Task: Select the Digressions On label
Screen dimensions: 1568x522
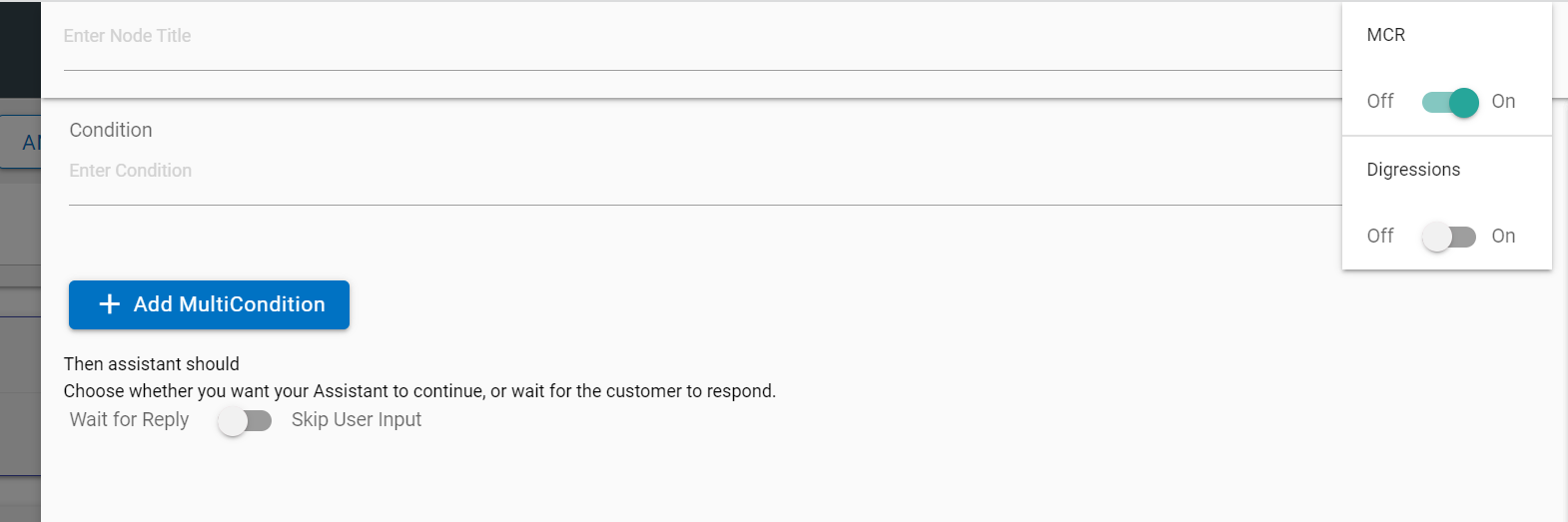Action: (x=1503, y=237)
